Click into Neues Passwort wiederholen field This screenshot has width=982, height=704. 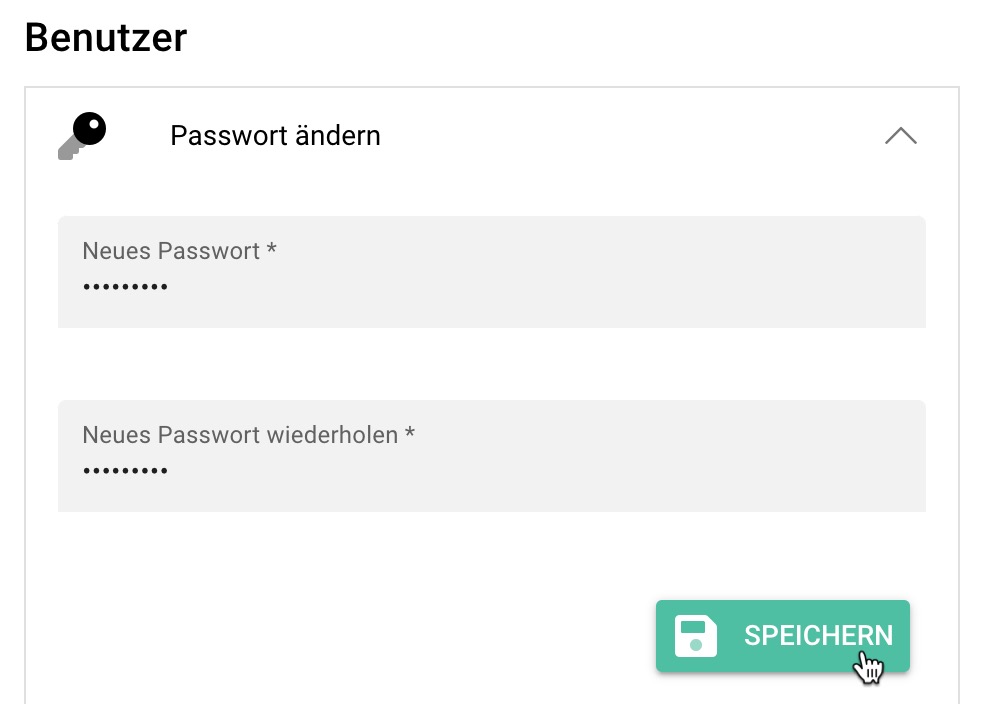(400, 456)
